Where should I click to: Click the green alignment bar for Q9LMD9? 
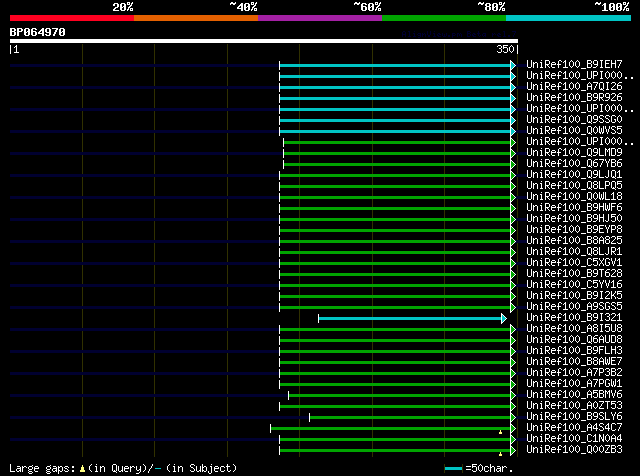[397, 153]
